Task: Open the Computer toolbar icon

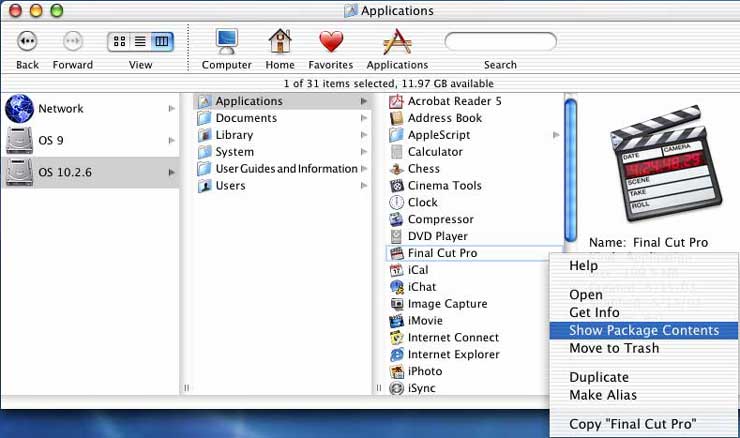Action: 226,41
